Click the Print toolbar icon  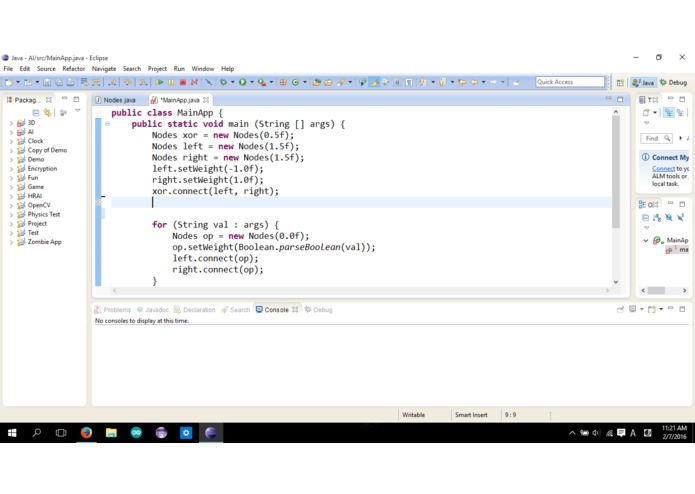tap(70, 82)
